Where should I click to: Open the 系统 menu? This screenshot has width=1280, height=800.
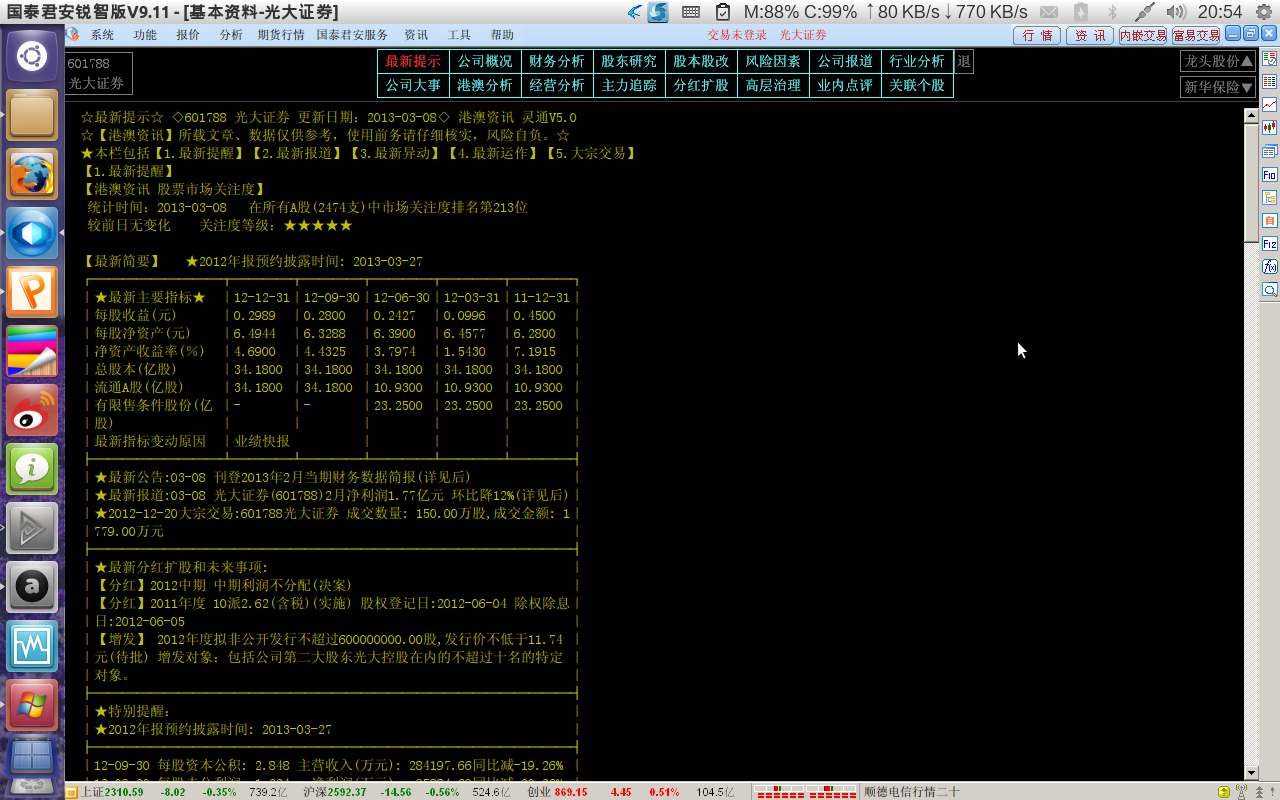(102, 35)
